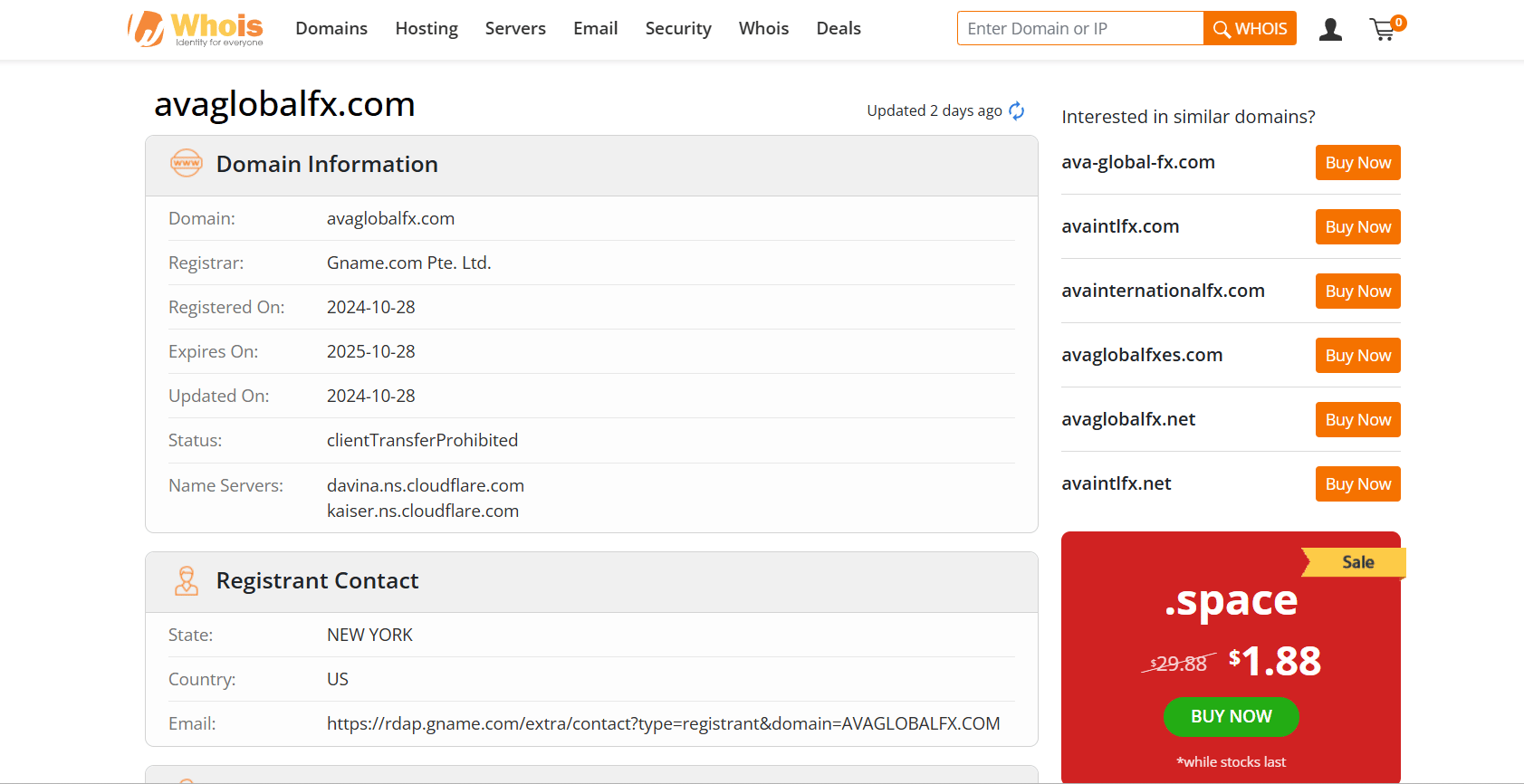Open the user account icon
Screen dimensions: 1524x784
pos(1330,30)
